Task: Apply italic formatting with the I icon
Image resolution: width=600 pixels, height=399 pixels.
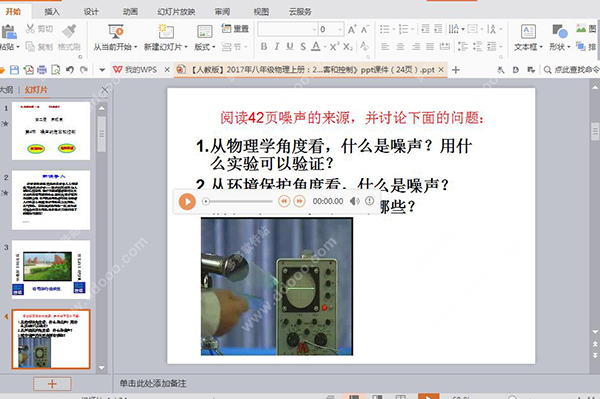Action: coord(277,47)
